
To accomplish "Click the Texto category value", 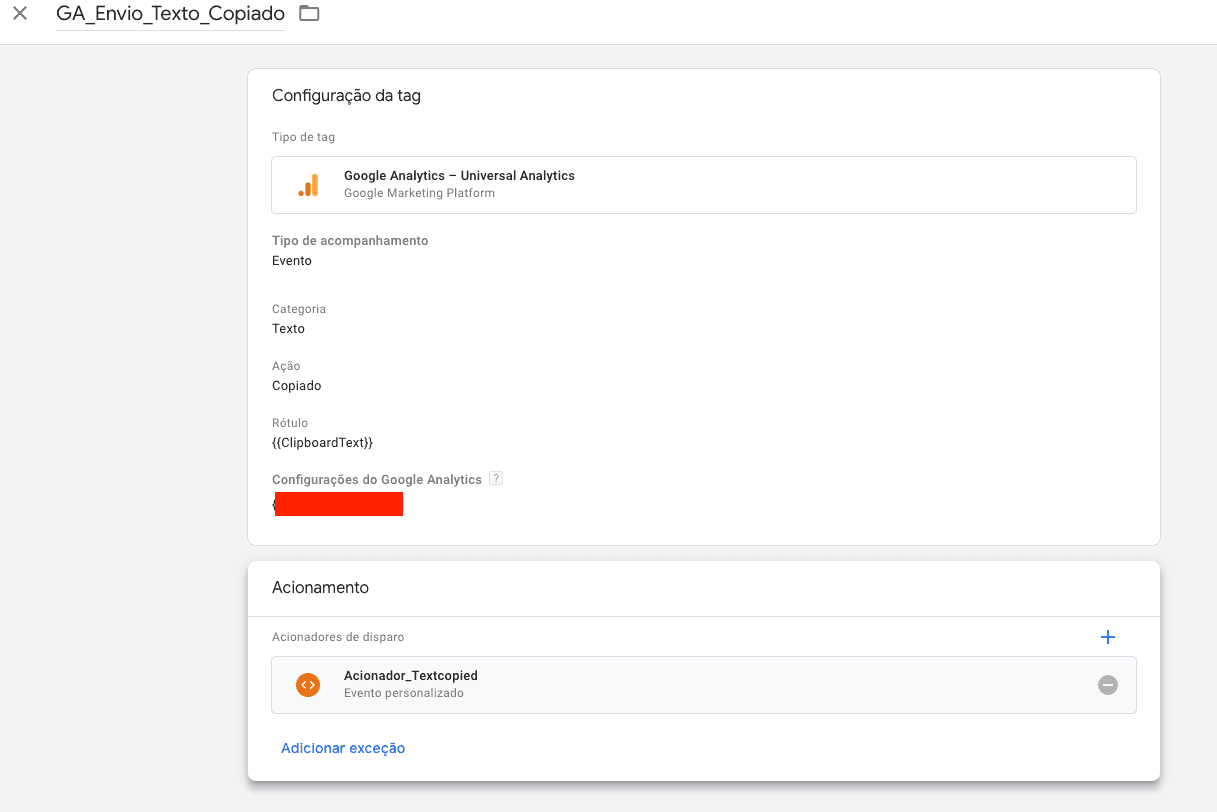I will pyautogui.click(x=288, y=329).
